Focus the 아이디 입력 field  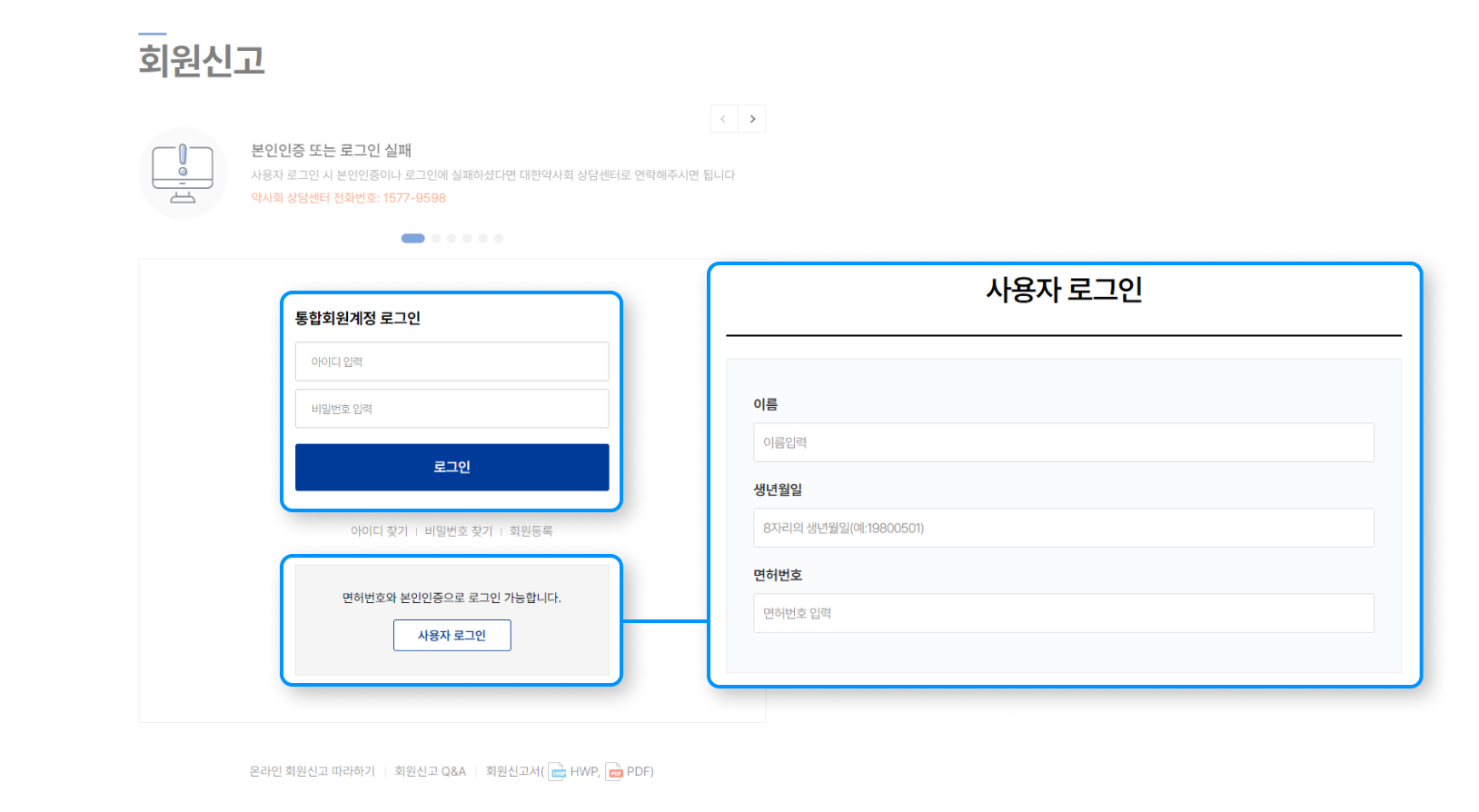coord(452,361)
